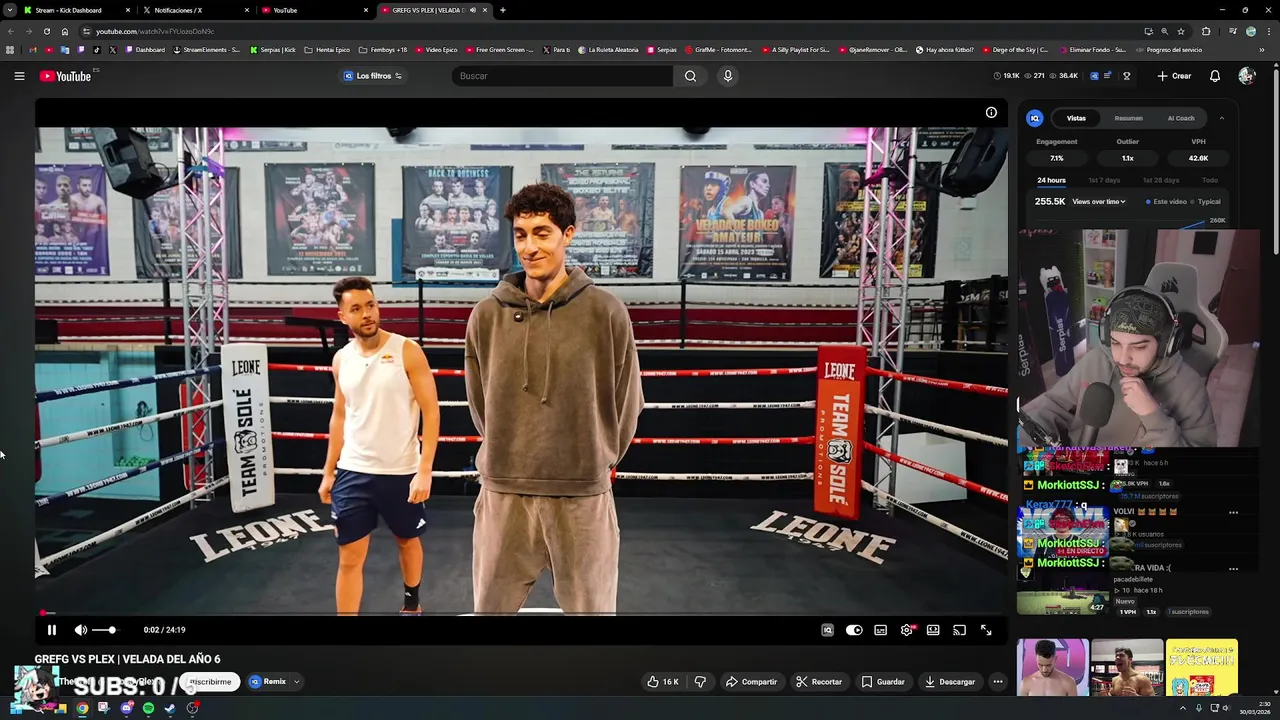Switch to the 'Resumen' tab
Viewport: 1280px width, 720px height.
coord(1128,118)
